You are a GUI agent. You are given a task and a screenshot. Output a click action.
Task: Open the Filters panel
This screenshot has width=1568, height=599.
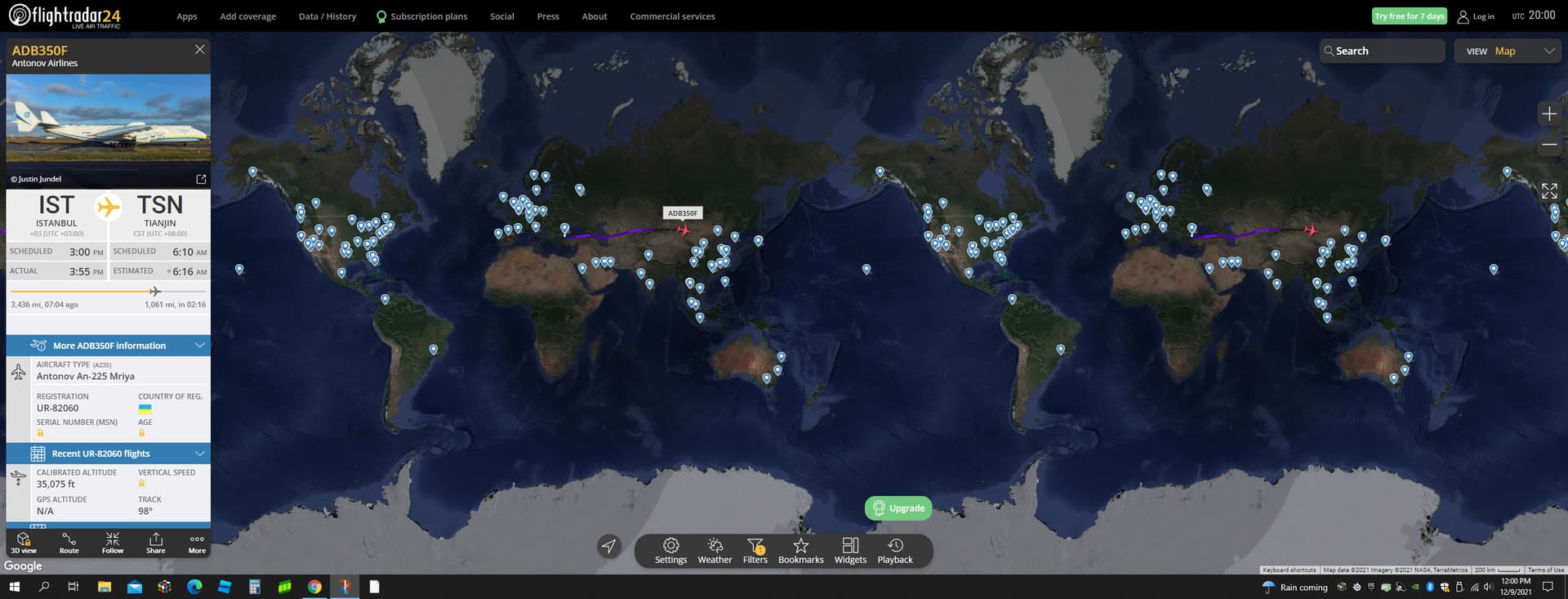[x=755, y=551]
